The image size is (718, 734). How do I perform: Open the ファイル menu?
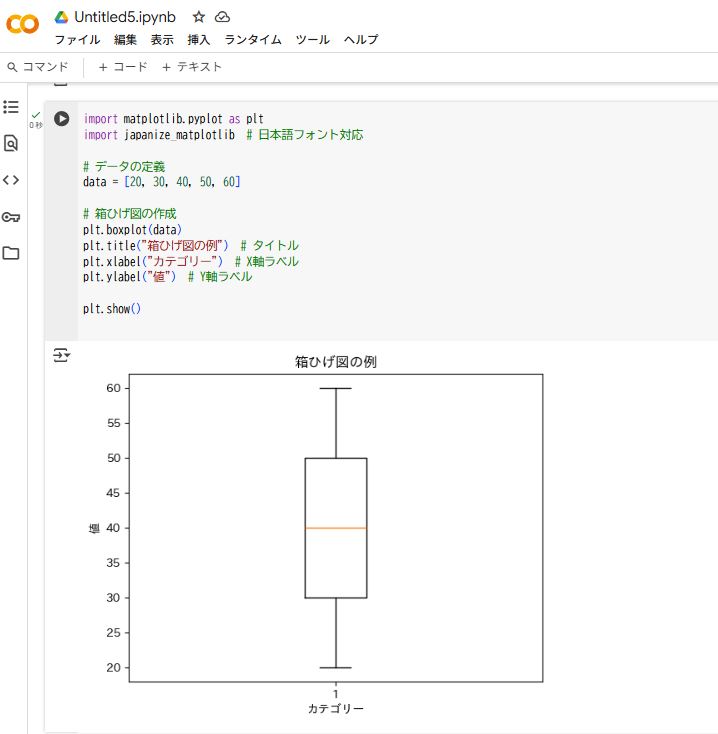click(77, 40)
